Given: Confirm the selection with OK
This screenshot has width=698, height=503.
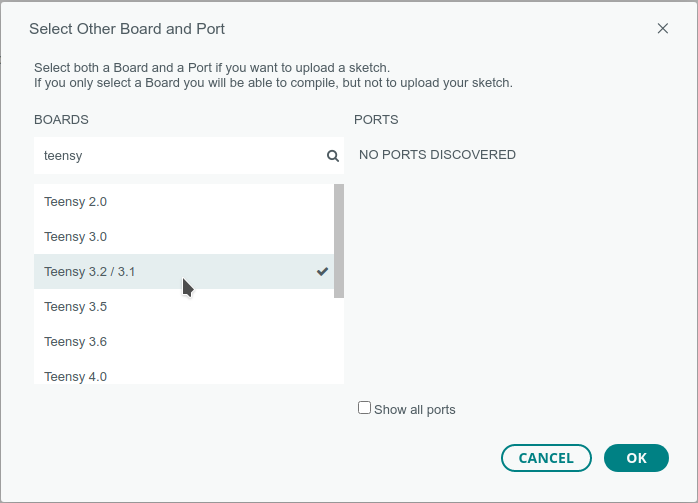Looking at the screenshot, I should pos(636,458).
